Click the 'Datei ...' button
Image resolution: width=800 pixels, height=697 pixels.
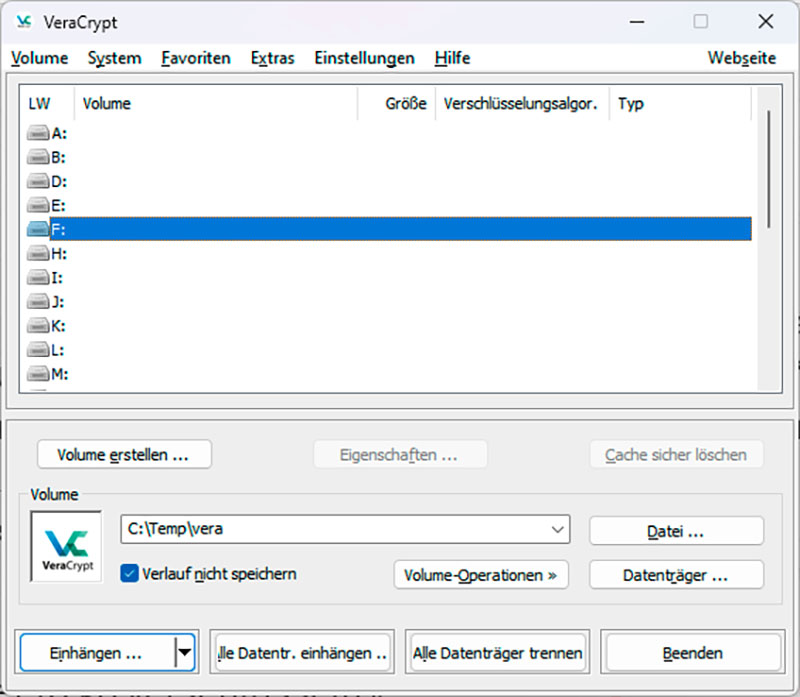(676, 531)
